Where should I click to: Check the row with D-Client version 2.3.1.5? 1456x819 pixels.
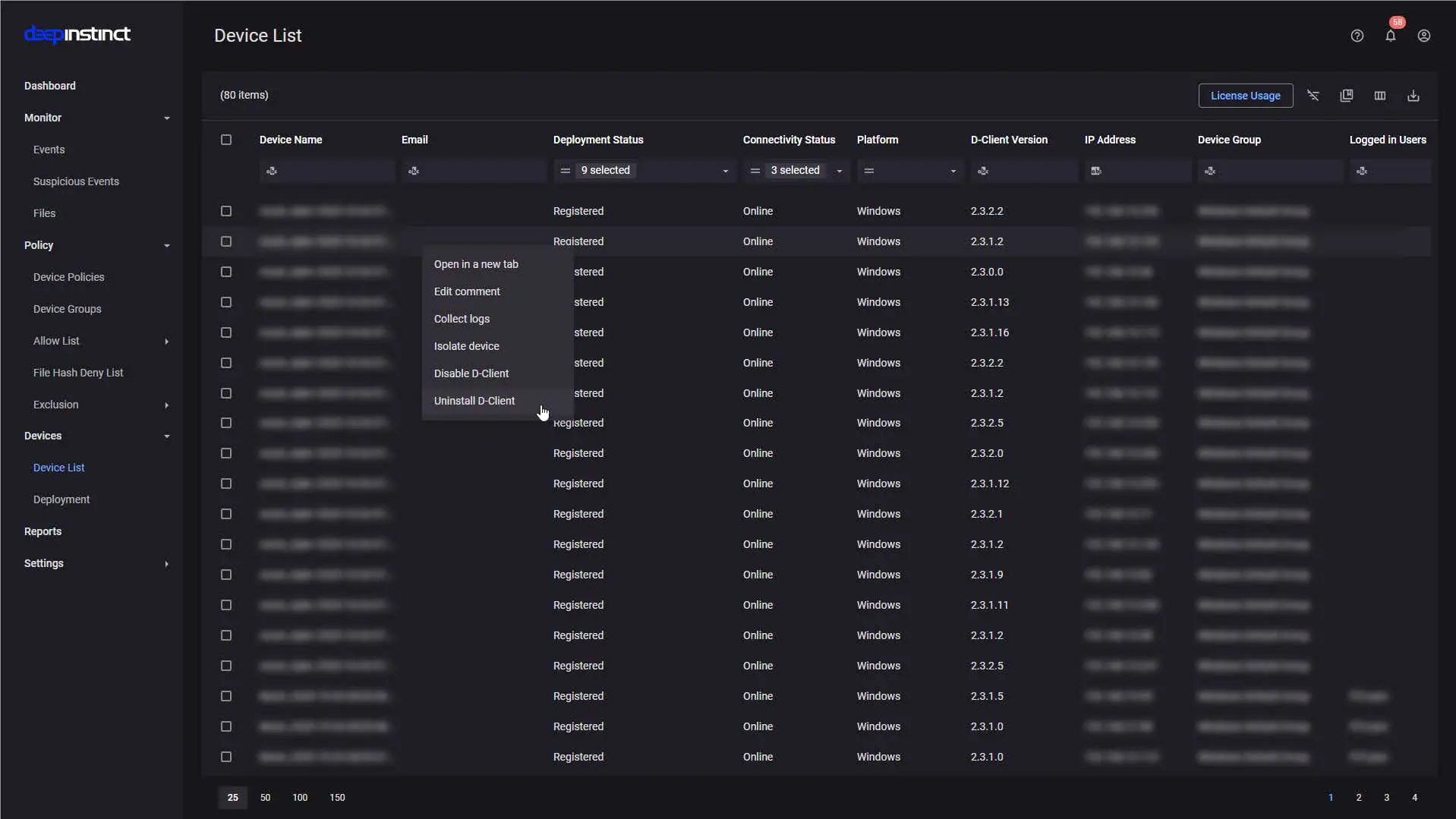tap(226, 696)
